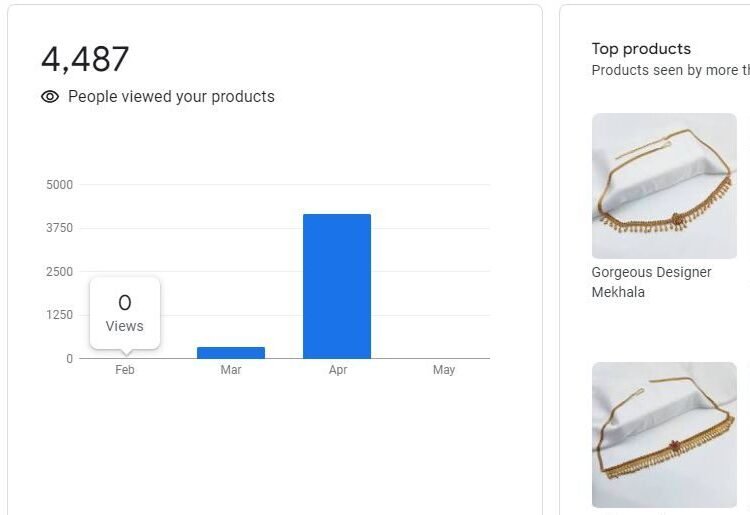The image size is (750, 515).
Task: Click the Top products heading
Action: point(641,49)
